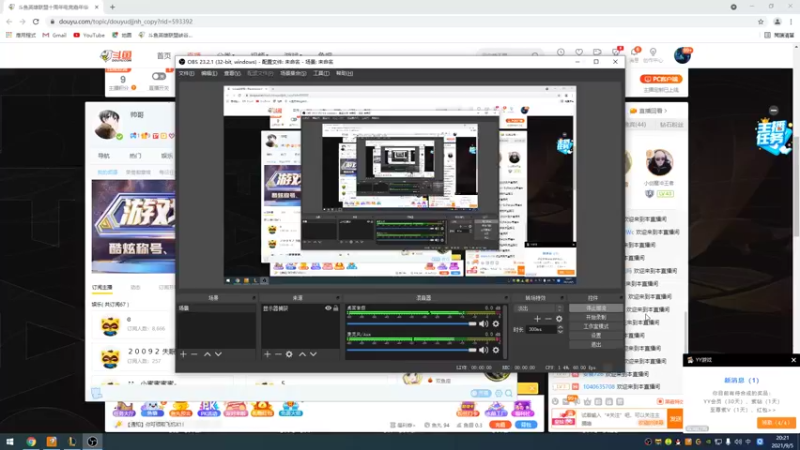Open Settings from OBS controls panel
Screen dimensions: 800x450
596,336
